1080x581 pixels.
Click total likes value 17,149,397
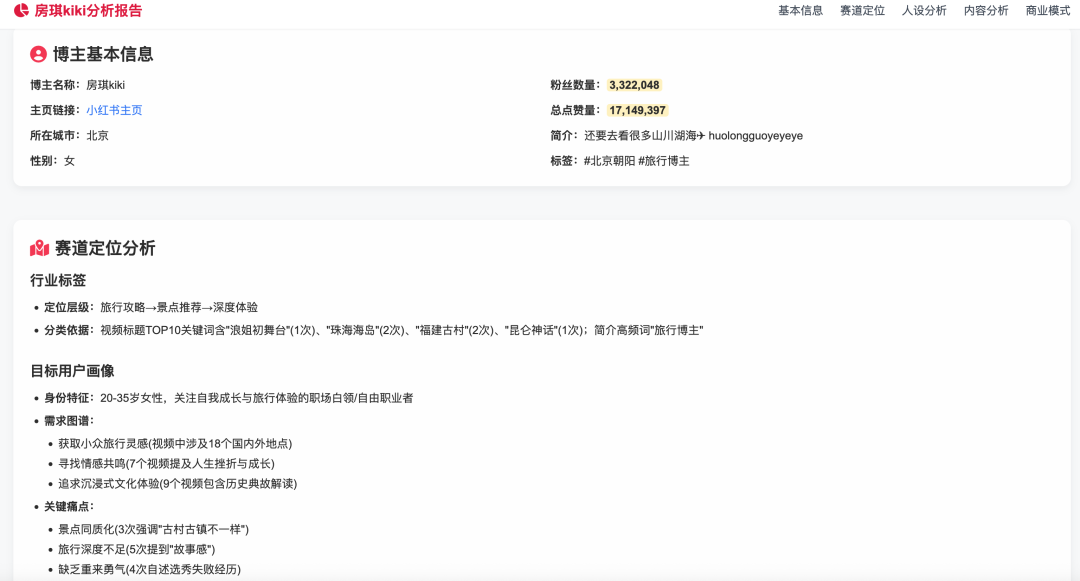pyautogui.click(x=637, y=110)
